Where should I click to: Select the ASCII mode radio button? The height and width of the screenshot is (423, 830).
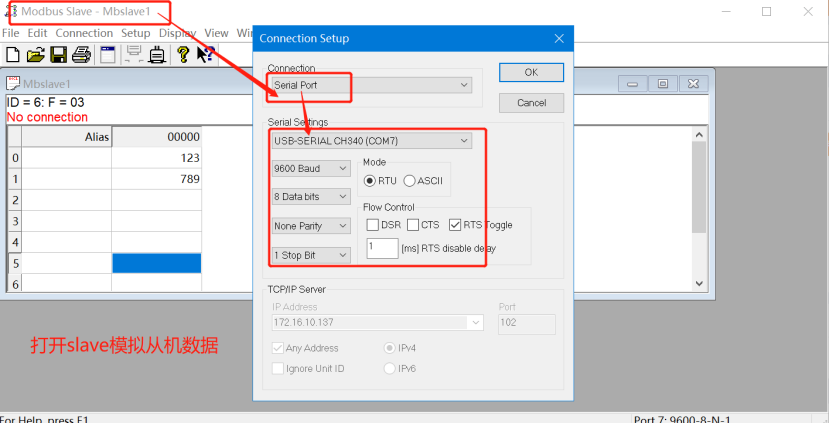click(410, 181)
